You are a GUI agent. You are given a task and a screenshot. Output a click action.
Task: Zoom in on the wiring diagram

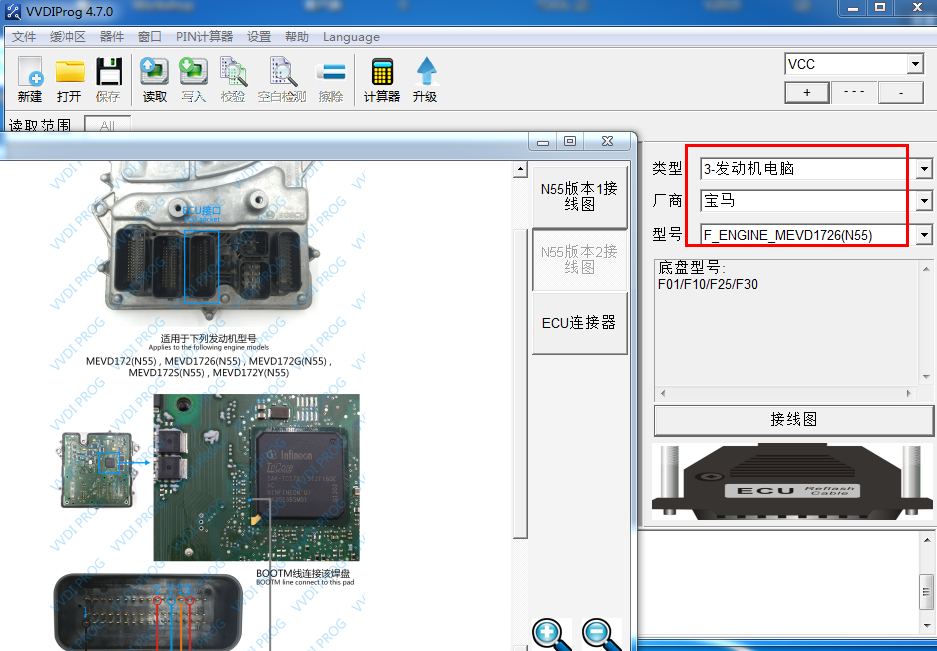tap(550, 633)
